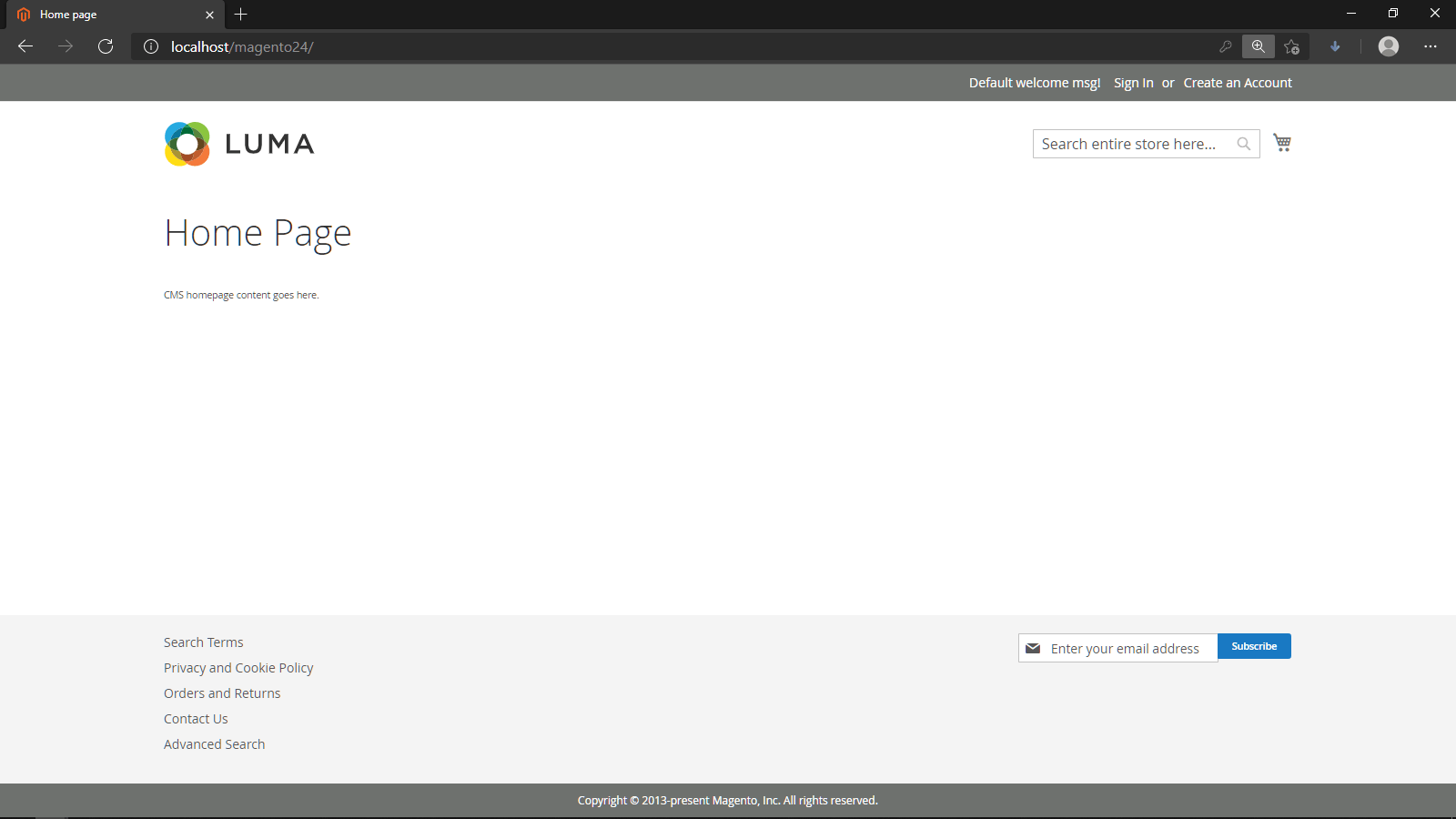Open the Create an Account page
Image resolution: width=1456 pixels, height=819 pixels.
pos(1238,82)
